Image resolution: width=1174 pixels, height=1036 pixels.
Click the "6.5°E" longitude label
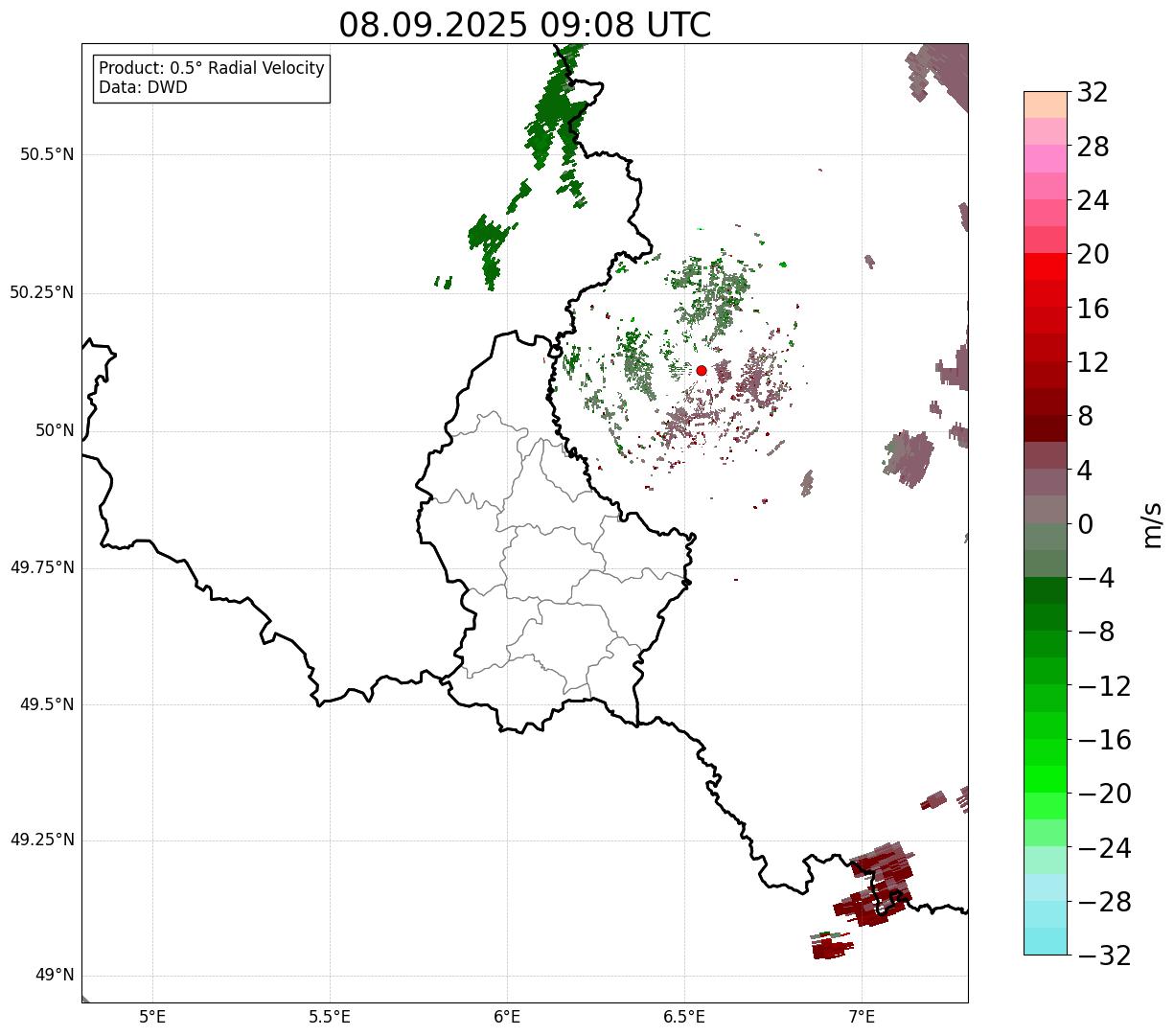pyautogui.click(x=684, y=1016)
